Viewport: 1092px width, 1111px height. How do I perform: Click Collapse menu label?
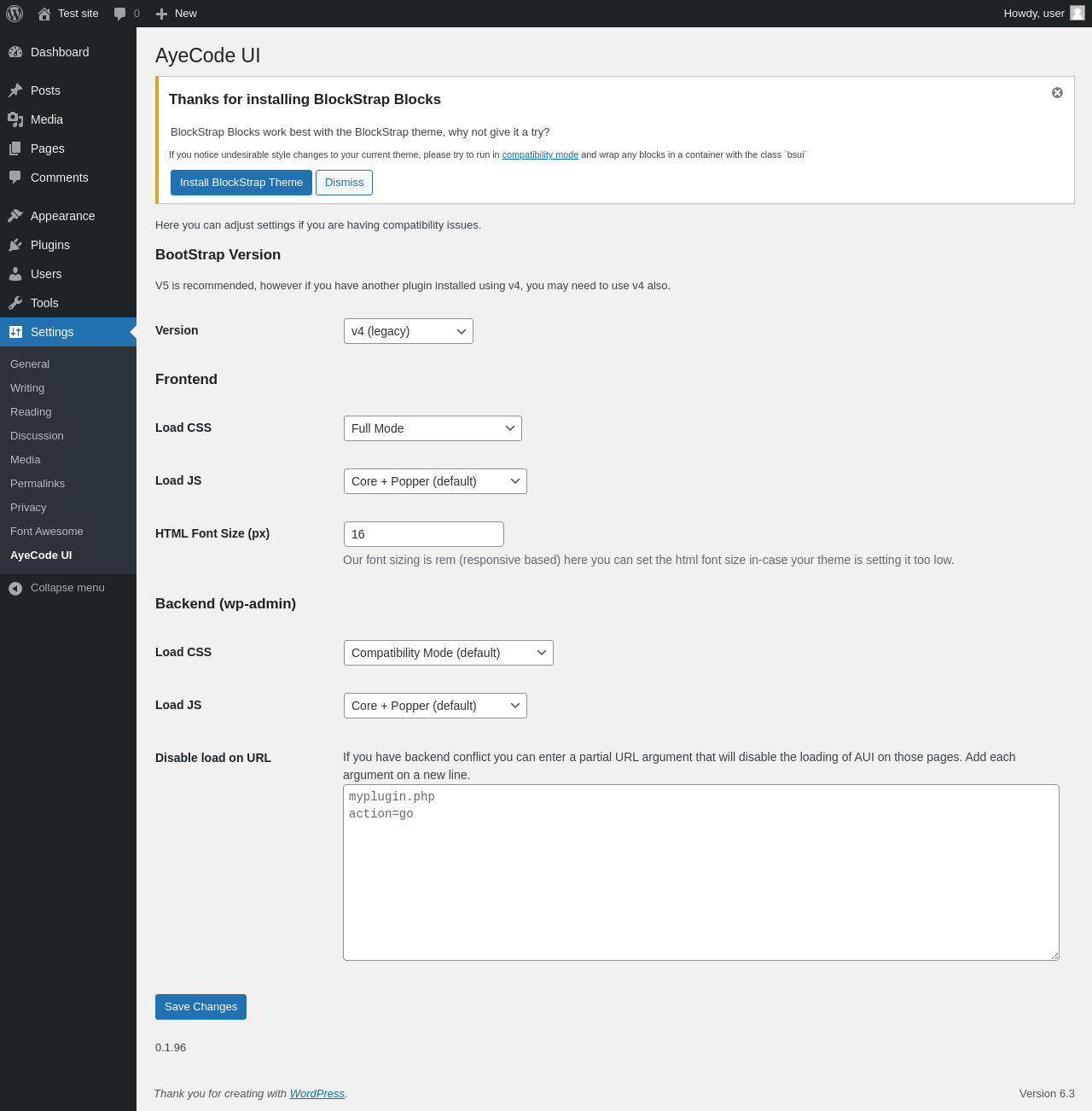pos(67,588)
